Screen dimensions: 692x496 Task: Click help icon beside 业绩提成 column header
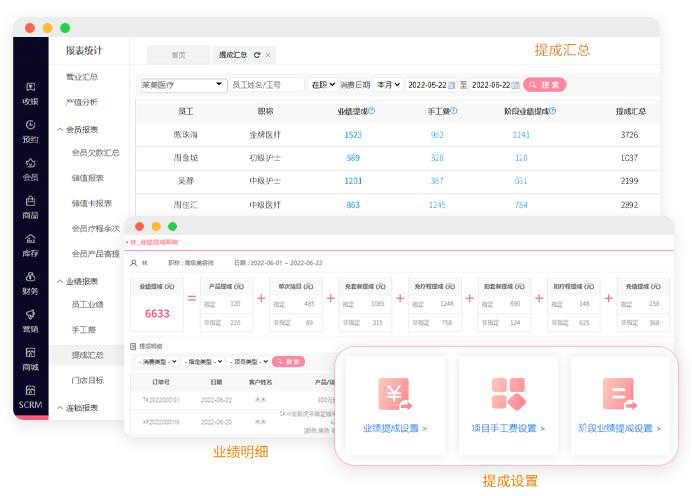coord(372,111)
